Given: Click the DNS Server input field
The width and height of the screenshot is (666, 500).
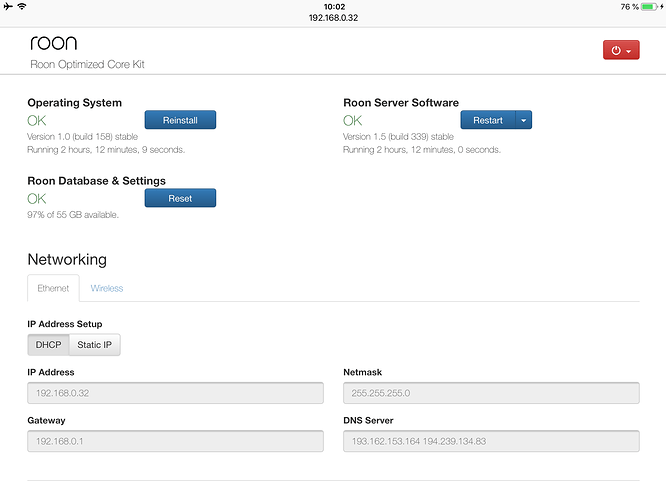Looking at the screenshot, I should click(491, 441).
